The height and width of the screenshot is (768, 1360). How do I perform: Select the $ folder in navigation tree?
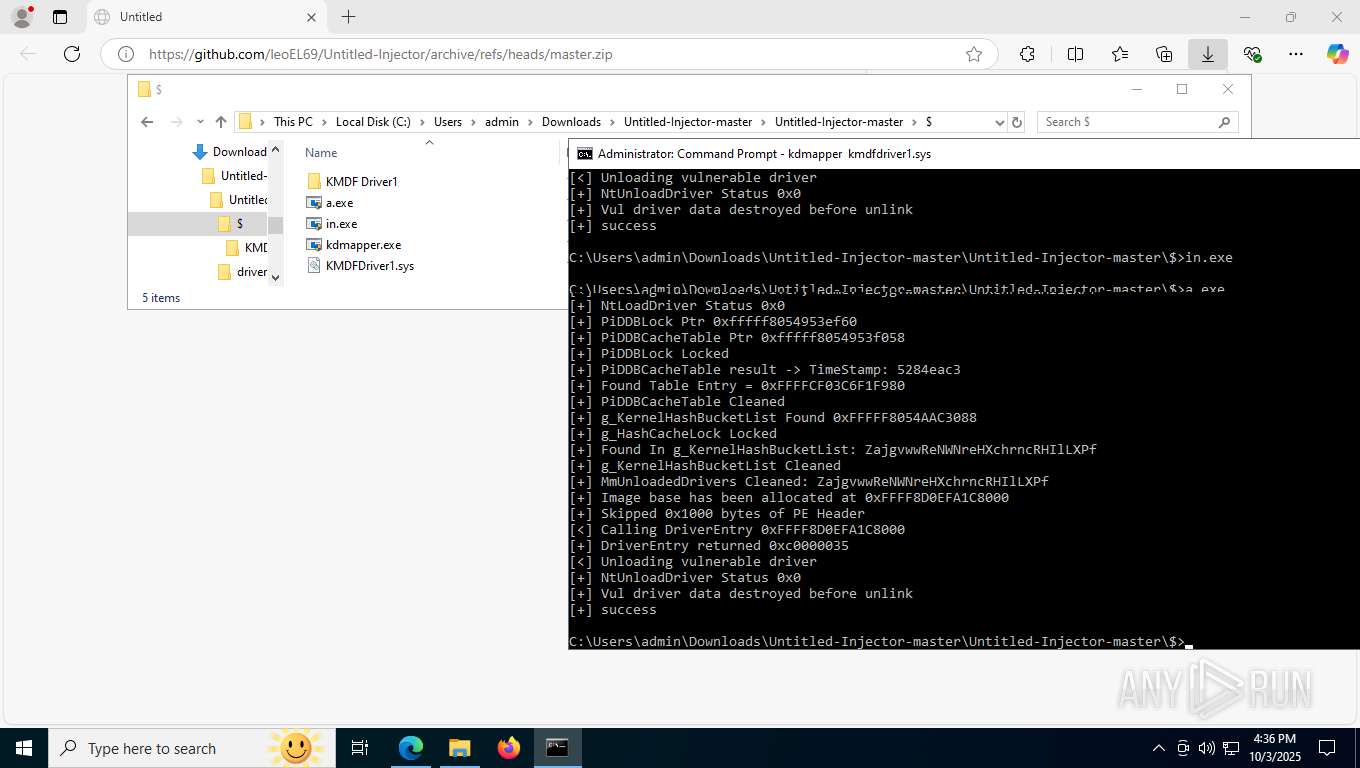coord(230,224)
